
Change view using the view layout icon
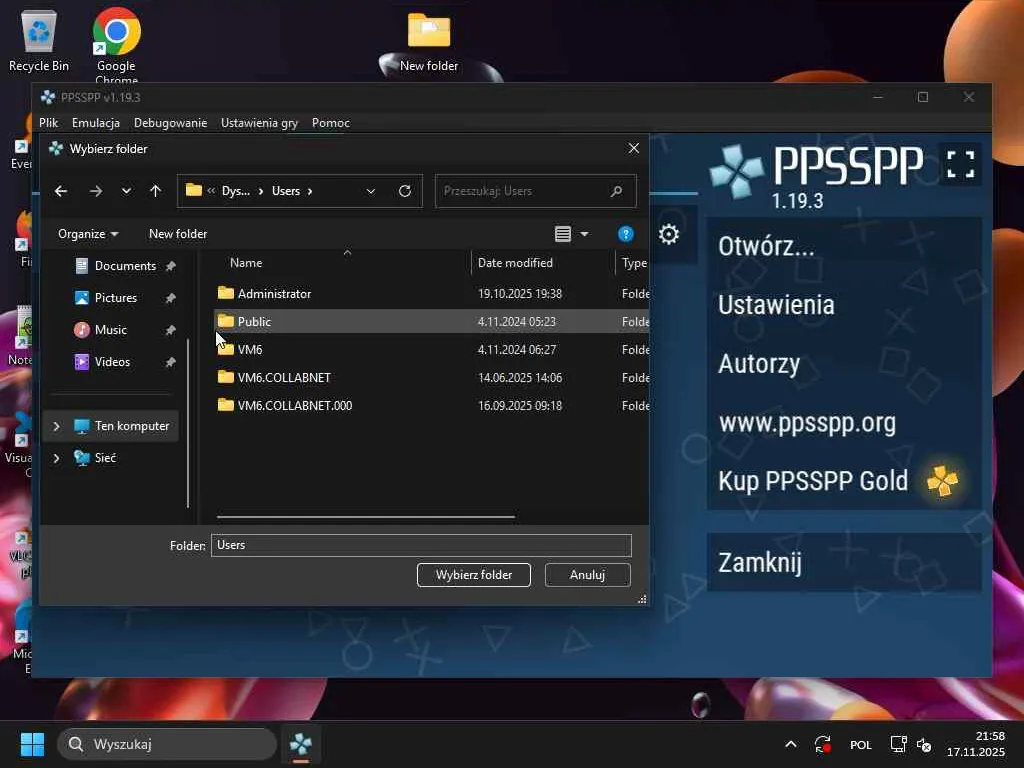click(563, 234)
